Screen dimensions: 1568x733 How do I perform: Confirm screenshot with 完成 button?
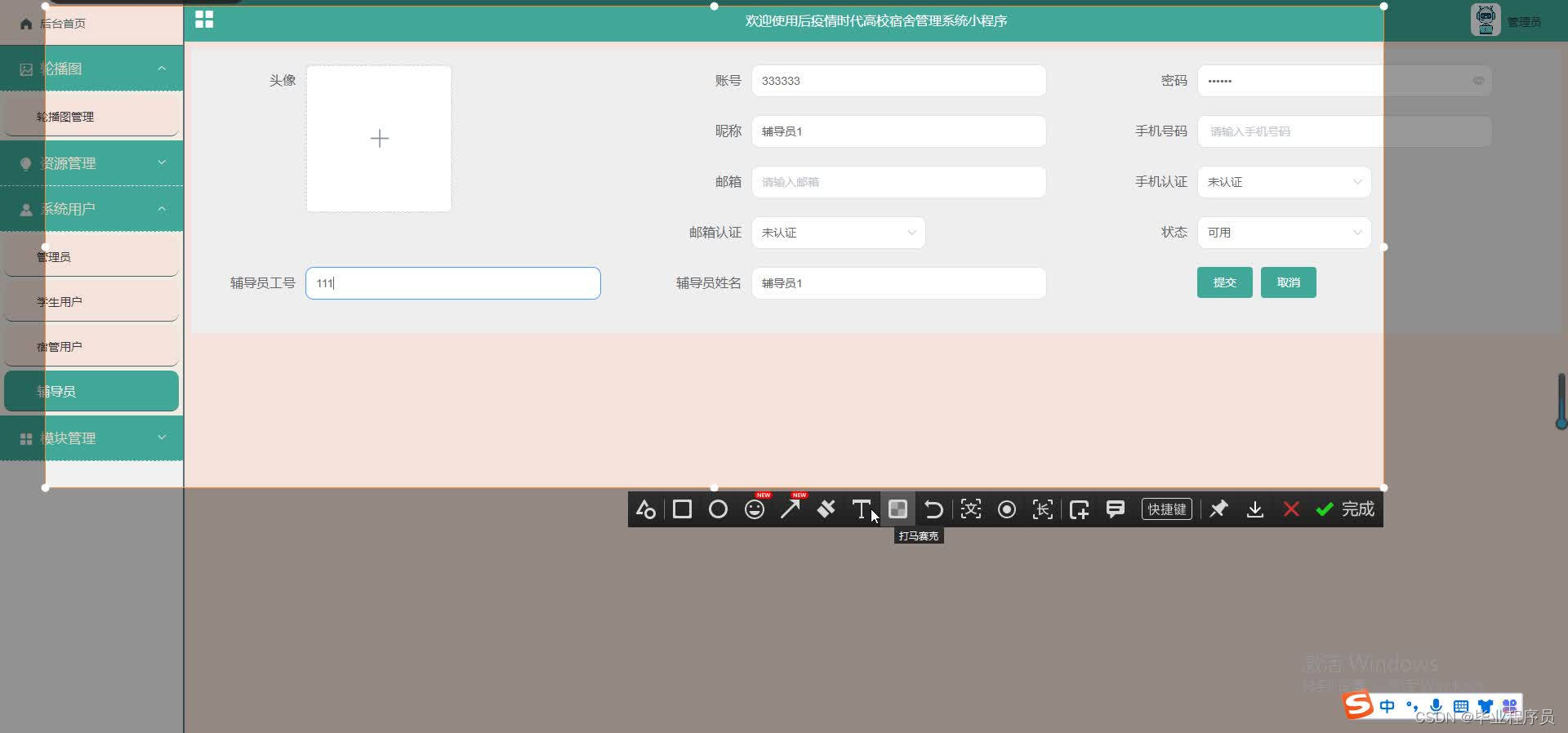click(x=1345, y=509)
